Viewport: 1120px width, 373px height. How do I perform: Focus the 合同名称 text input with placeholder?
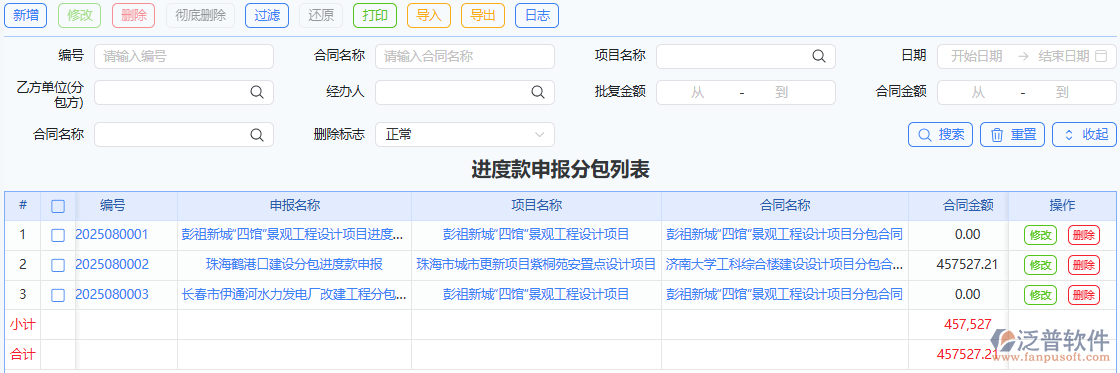465,56
